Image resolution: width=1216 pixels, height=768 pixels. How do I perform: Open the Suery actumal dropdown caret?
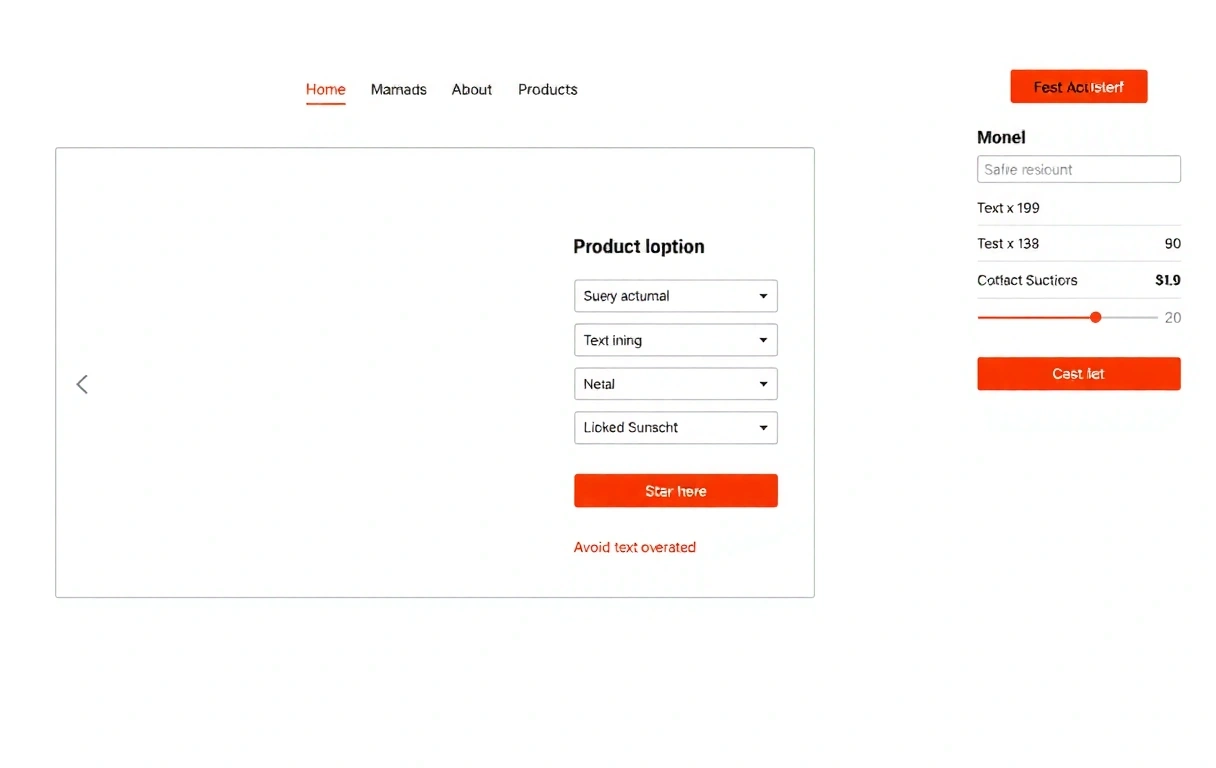763,296
